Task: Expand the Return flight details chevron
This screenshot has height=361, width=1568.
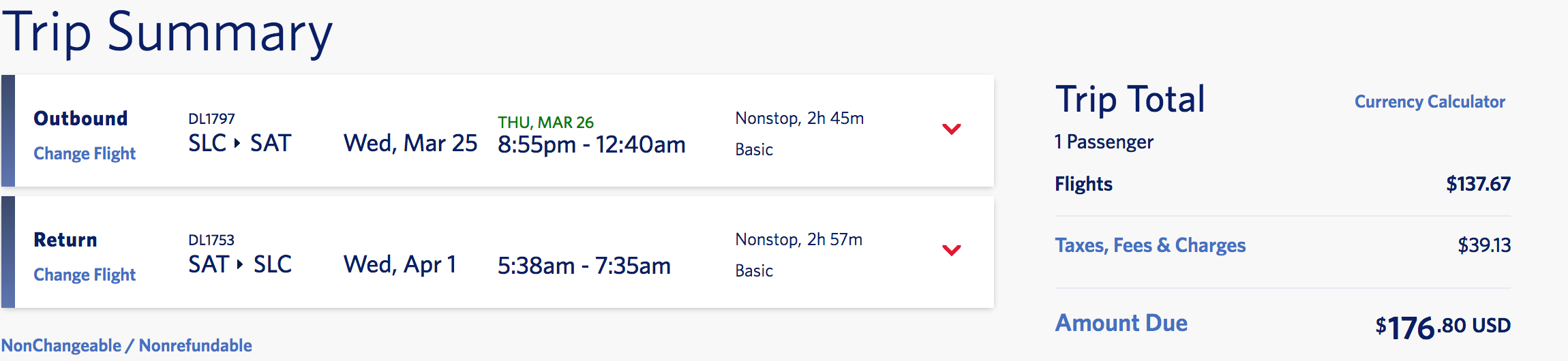Action: coord(951,250)
